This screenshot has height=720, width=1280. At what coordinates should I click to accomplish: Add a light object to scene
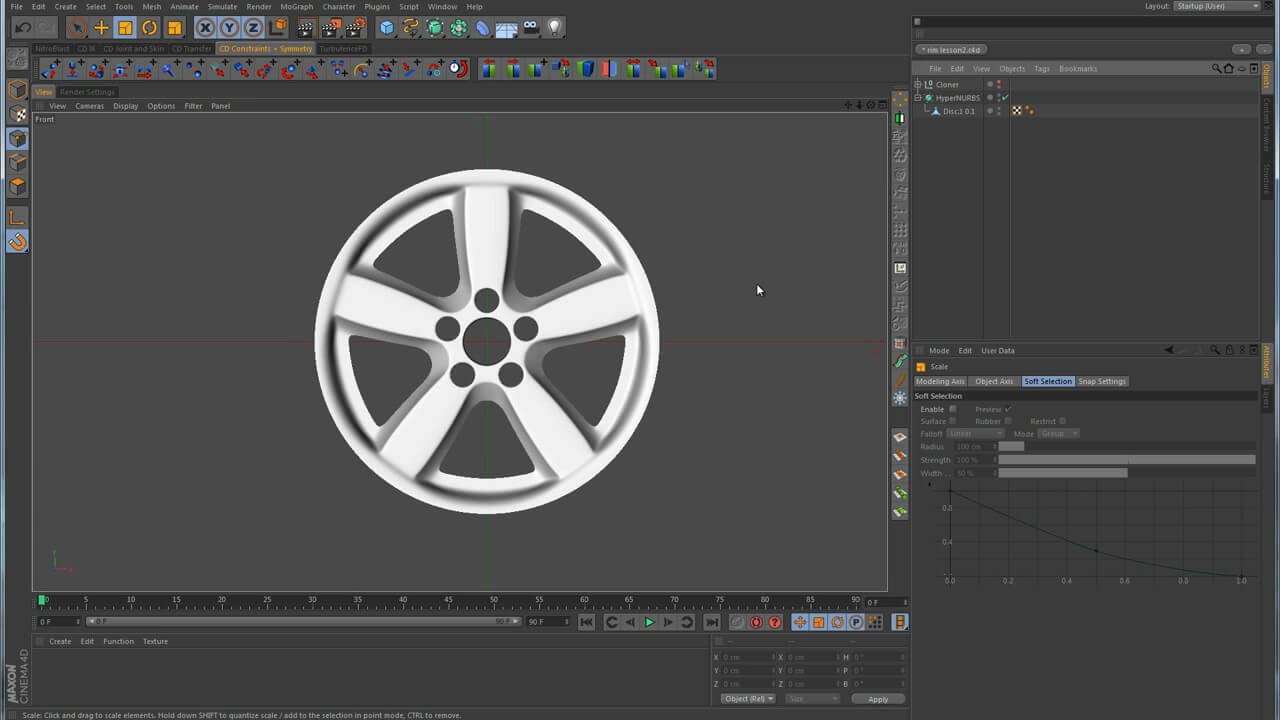pyautogui.click(x=555, y=28)
